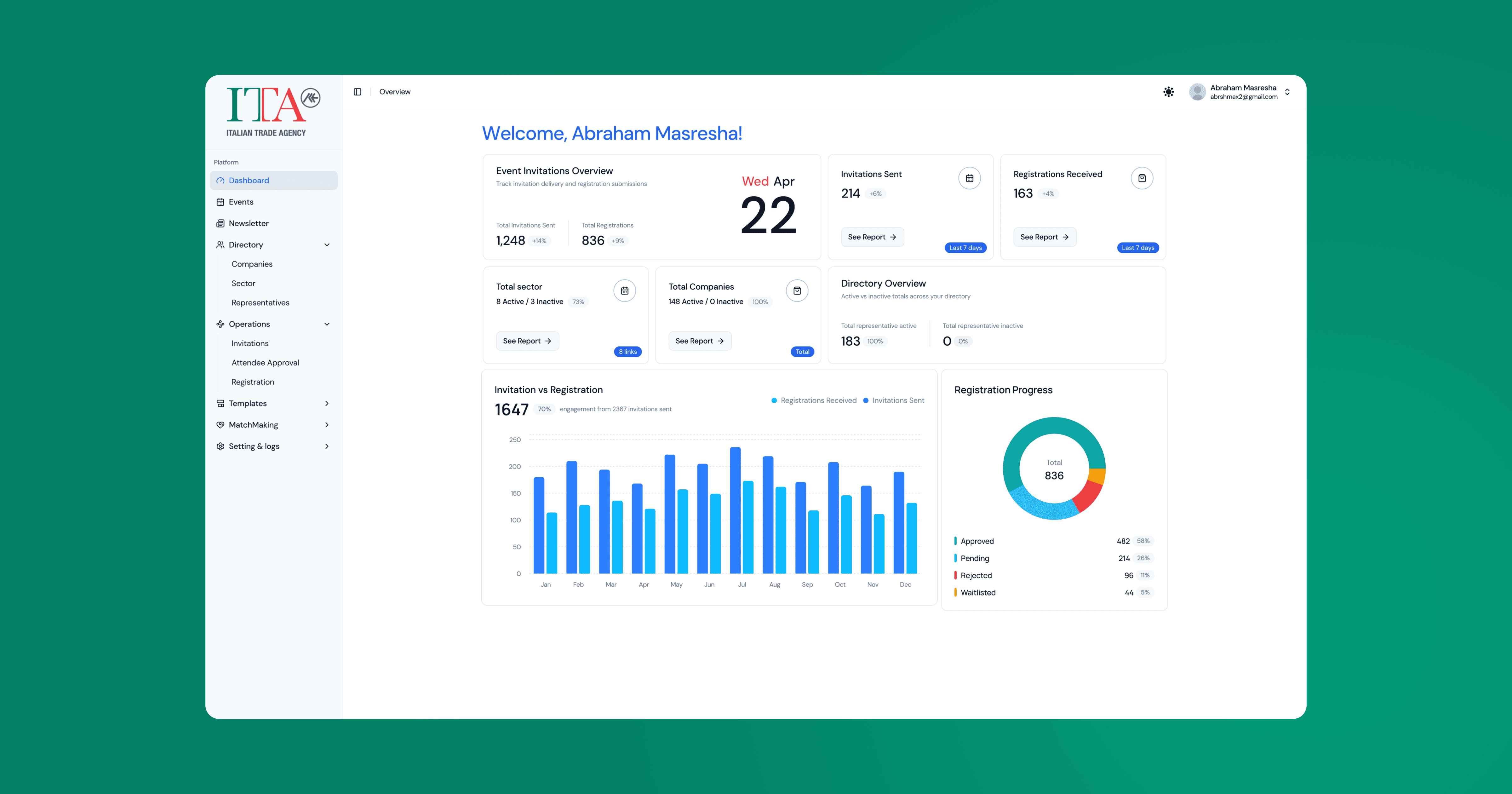Viewport: 1512px width, 794px height.
Task: Open Invitations under Operations
Action: click(x=249, y=343)
